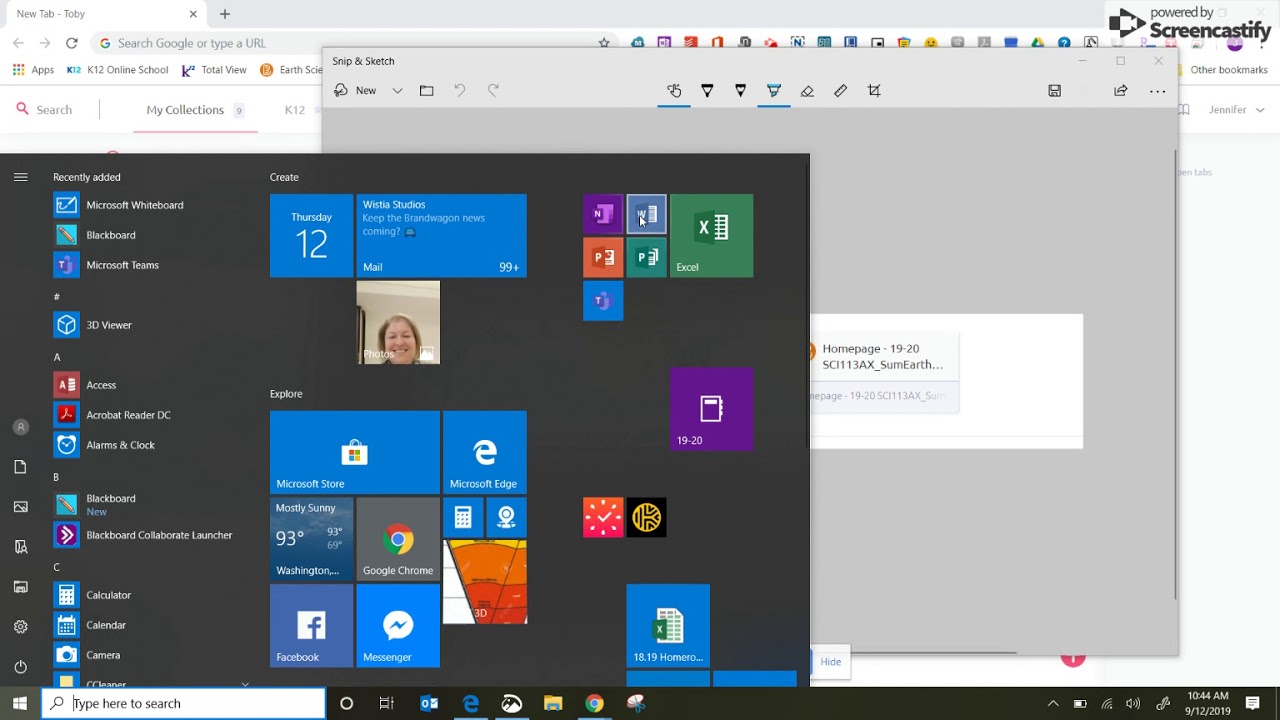Reload the Chrome page
Viewport: 1280px width, 720px height.
coord(72,43)
